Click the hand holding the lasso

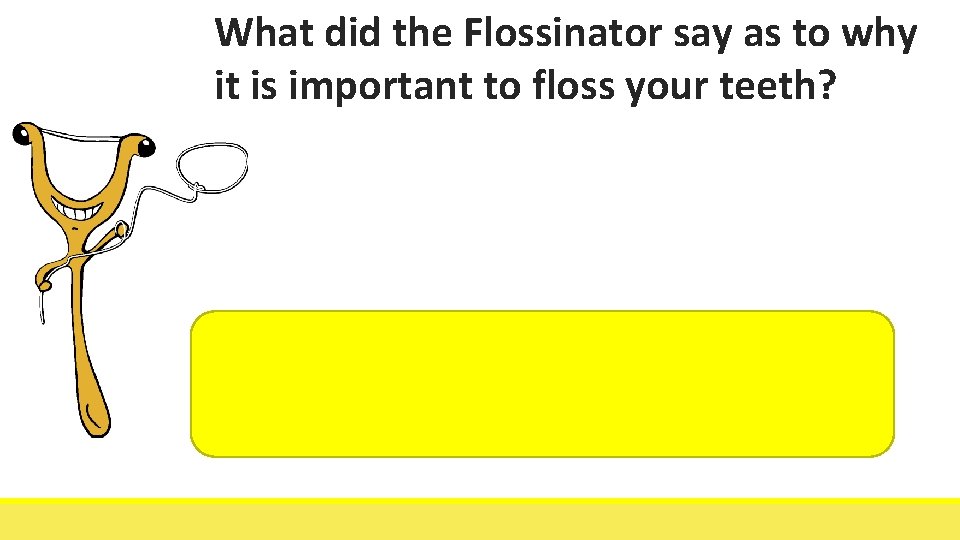pyautogui.click(x=121, y=232)
